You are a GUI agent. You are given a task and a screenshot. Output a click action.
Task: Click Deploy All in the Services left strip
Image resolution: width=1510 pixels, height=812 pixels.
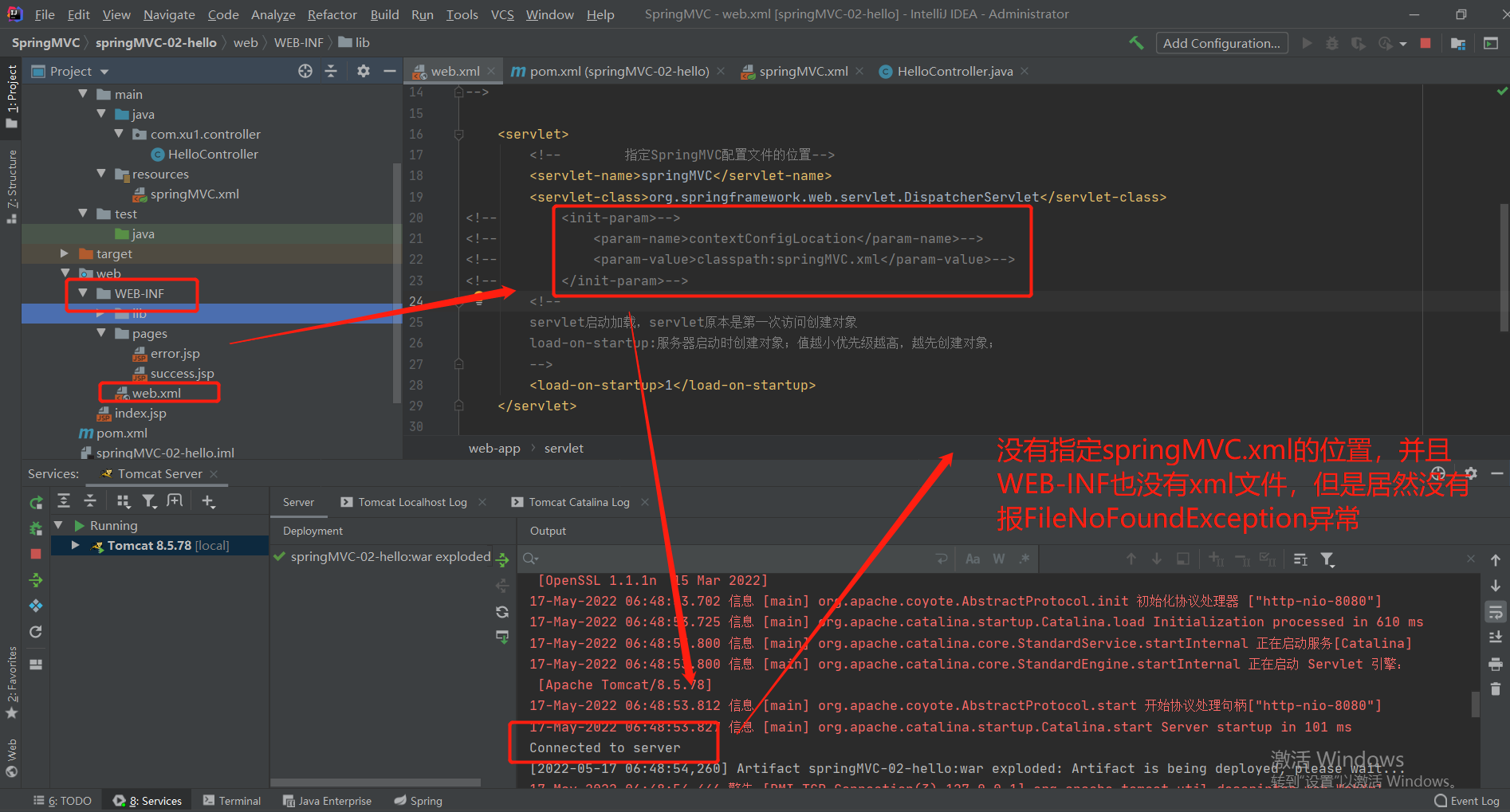coord(36,580)
